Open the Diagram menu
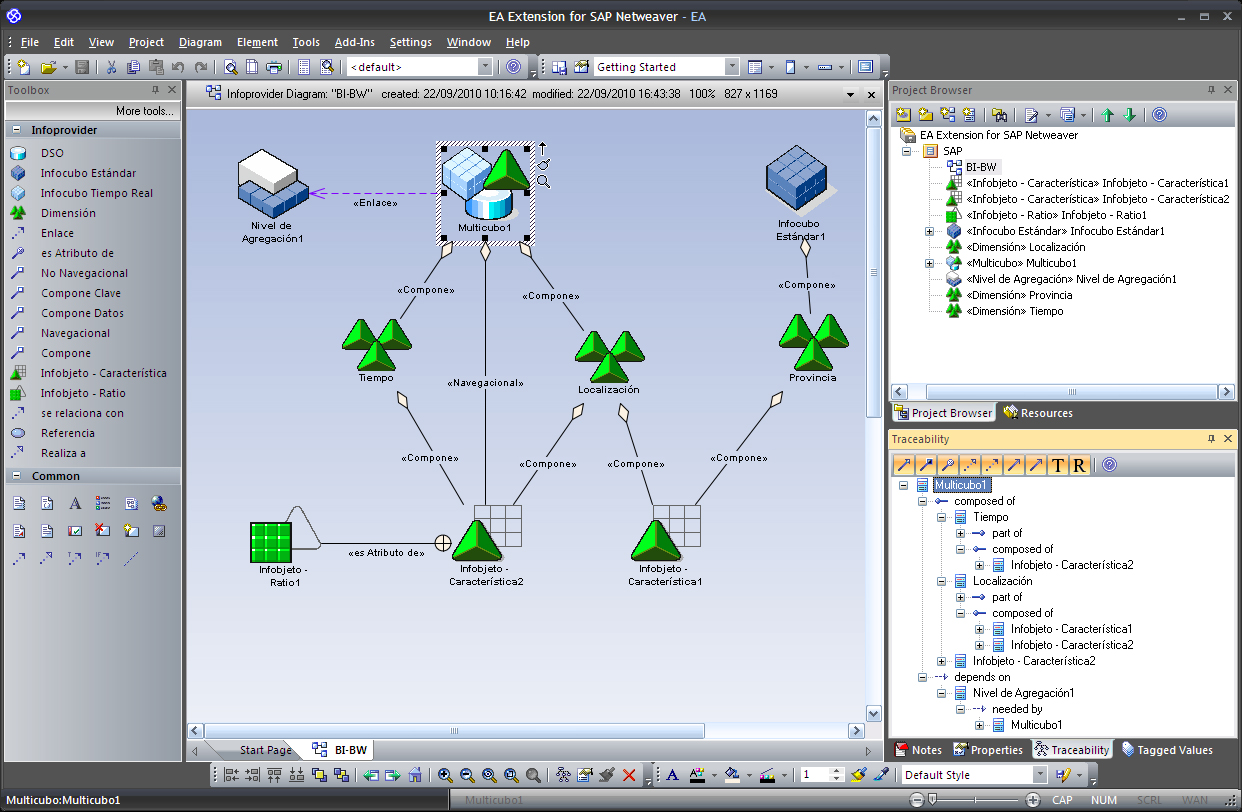The height and width of the screenshot is (812, 1242). tap(200, 42)
